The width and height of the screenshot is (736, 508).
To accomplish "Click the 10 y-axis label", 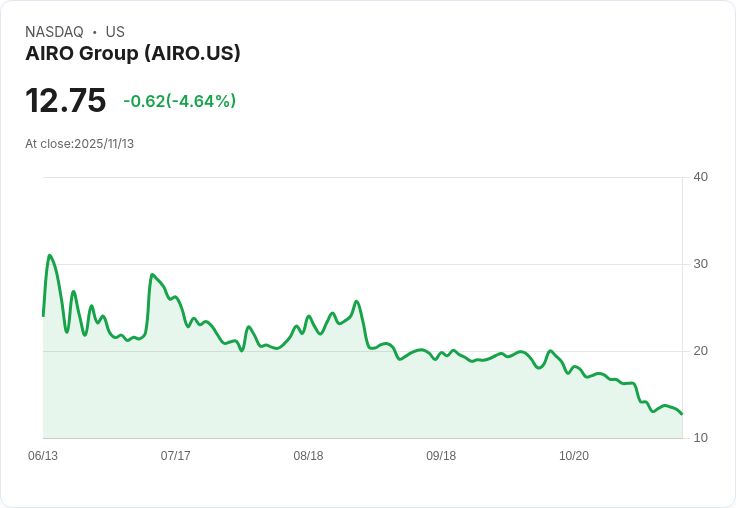I will 700,438.
